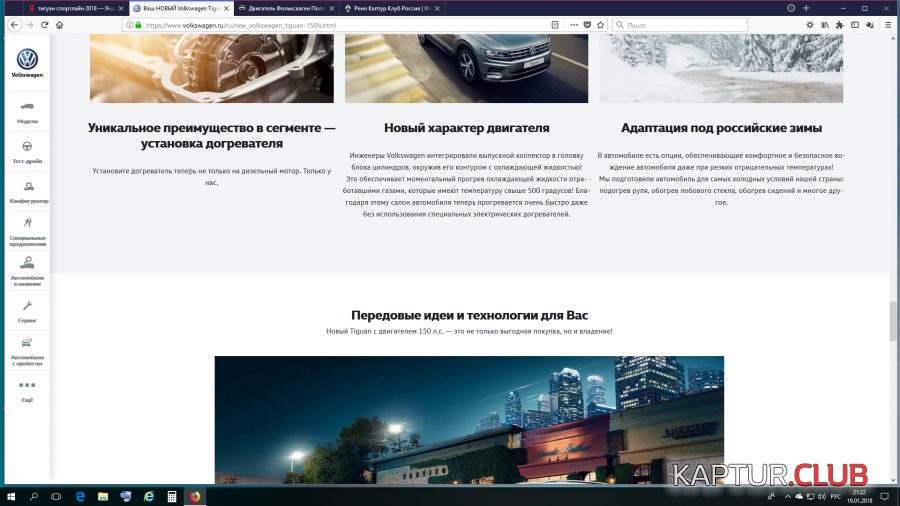
Task: Open the Тест-драйв steering wheel item
Action: tap(27, 153)
